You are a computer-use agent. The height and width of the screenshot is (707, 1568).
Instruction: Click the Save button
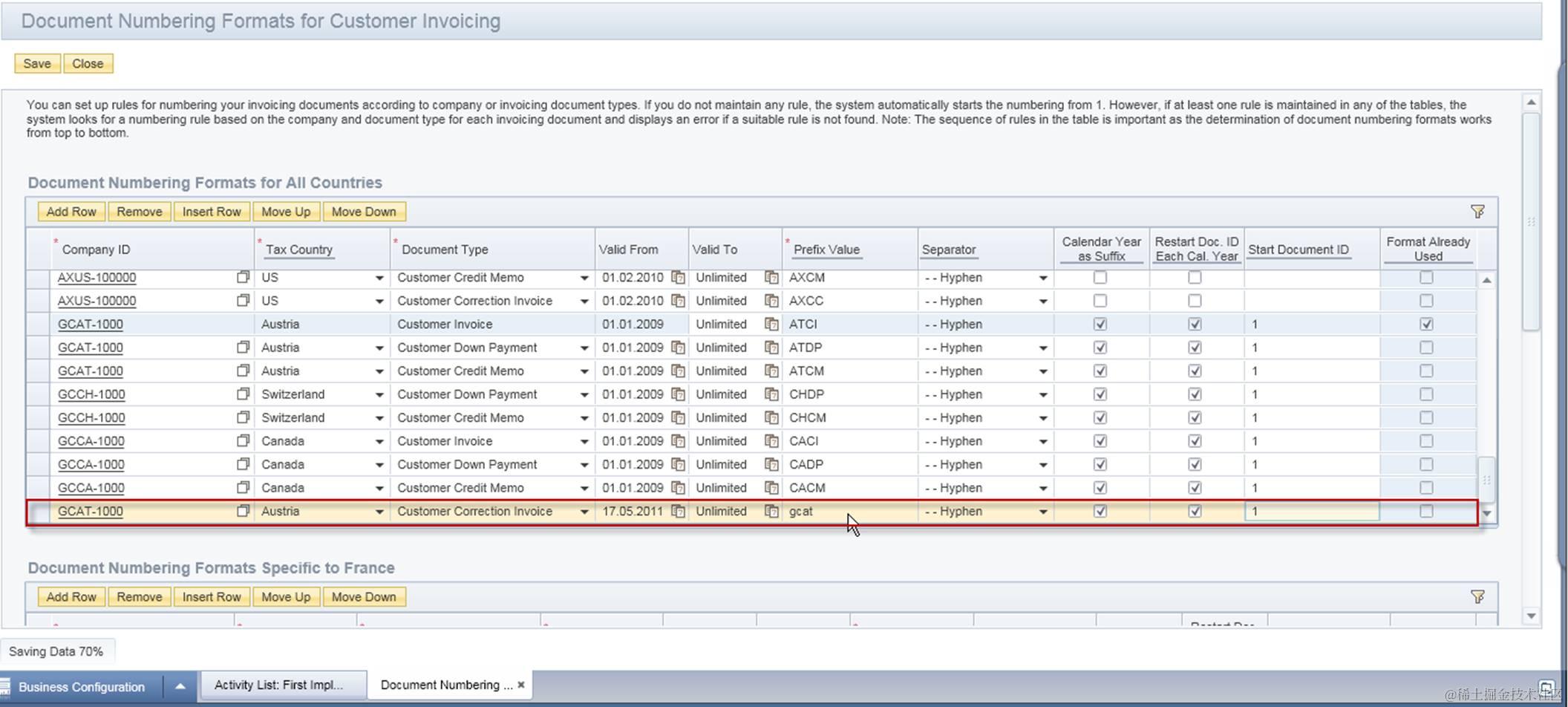(37, 63)
